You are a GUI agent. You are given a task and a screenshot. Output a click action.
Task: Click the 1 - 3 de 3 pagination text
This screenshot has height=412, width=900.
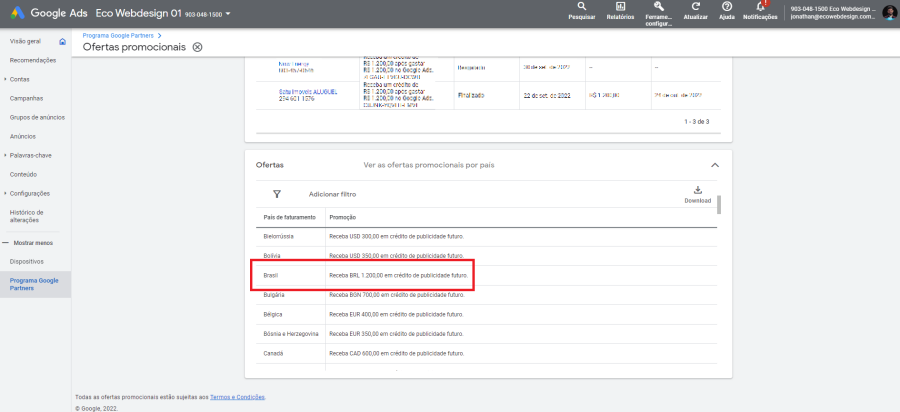pyautogui.click(x=696, y=122)
